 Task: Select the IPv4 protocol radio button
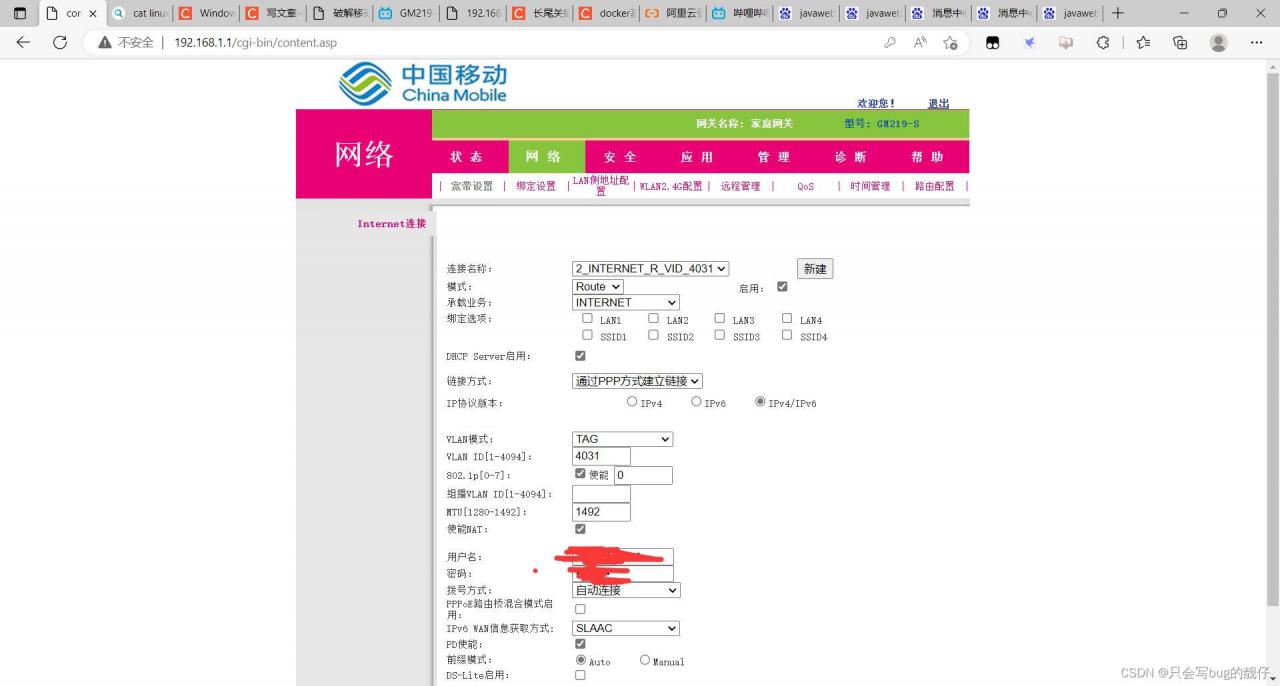pos(632,401)
